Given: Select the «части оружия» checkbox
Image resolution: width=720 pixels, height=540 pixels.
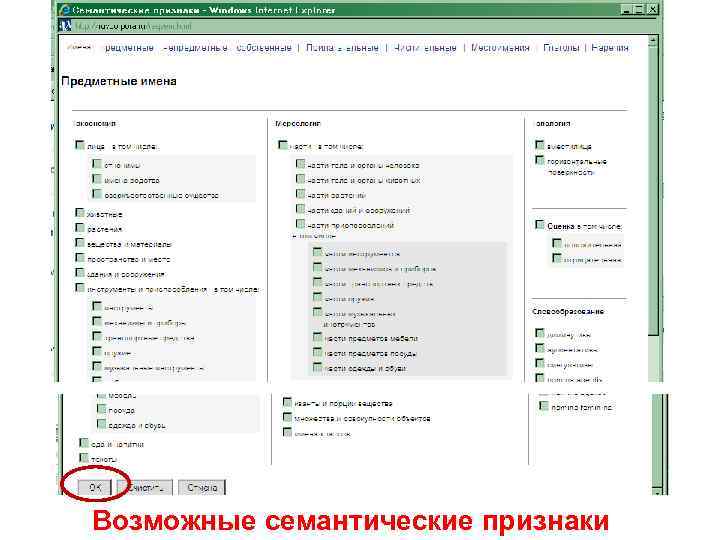Looking at the screenshot, I should pyautogui.click(x=317, y=297).
